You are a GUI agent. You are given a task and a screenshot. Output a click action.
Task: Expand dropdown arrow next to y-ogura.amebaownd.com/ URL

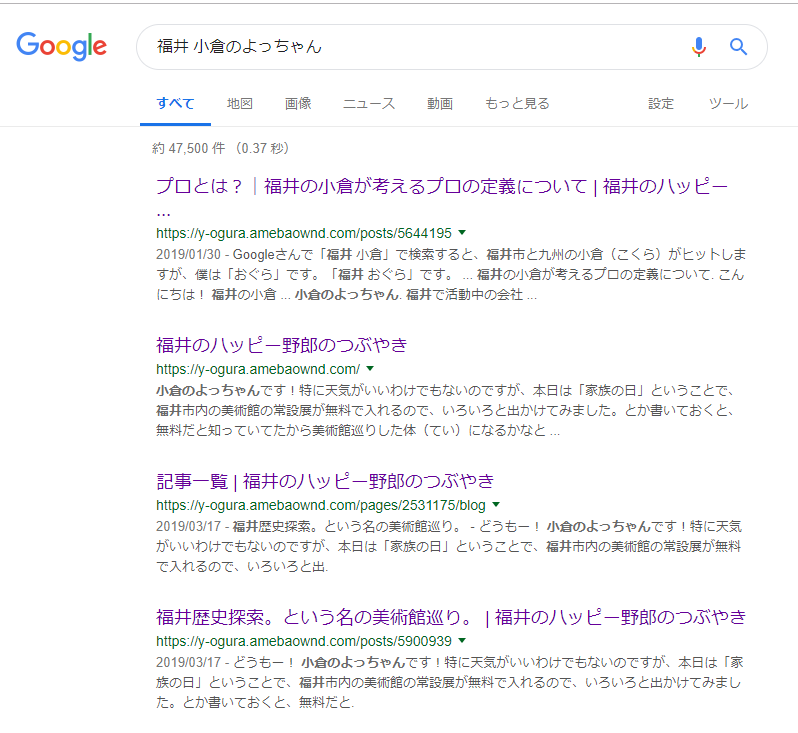pyautogui.click(x=370, y=369)
